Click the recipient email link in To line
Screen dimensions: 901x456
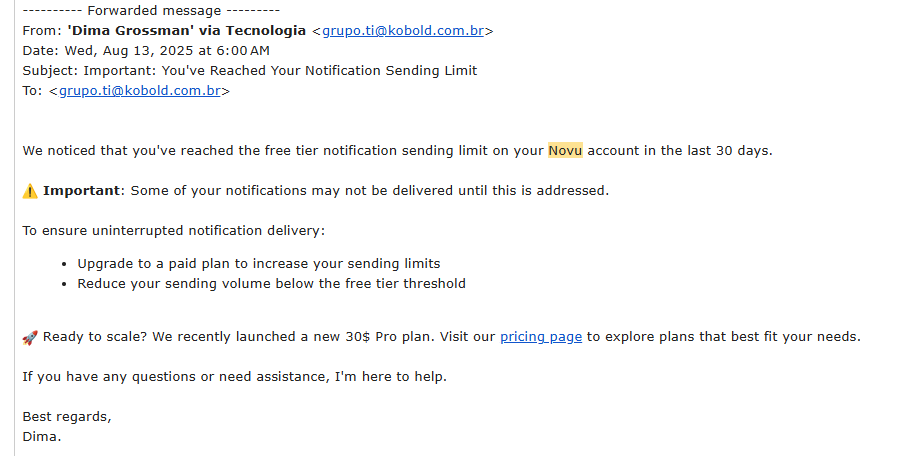point(139,91)
